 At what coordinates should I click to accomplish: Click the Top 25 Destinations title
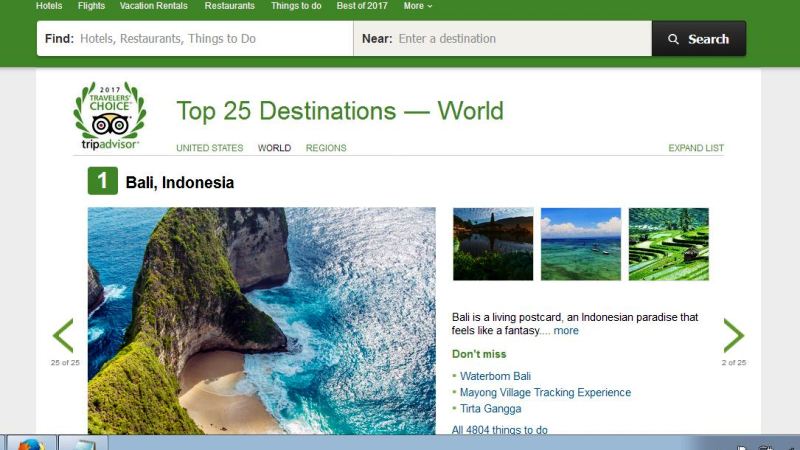coord(340,111)
